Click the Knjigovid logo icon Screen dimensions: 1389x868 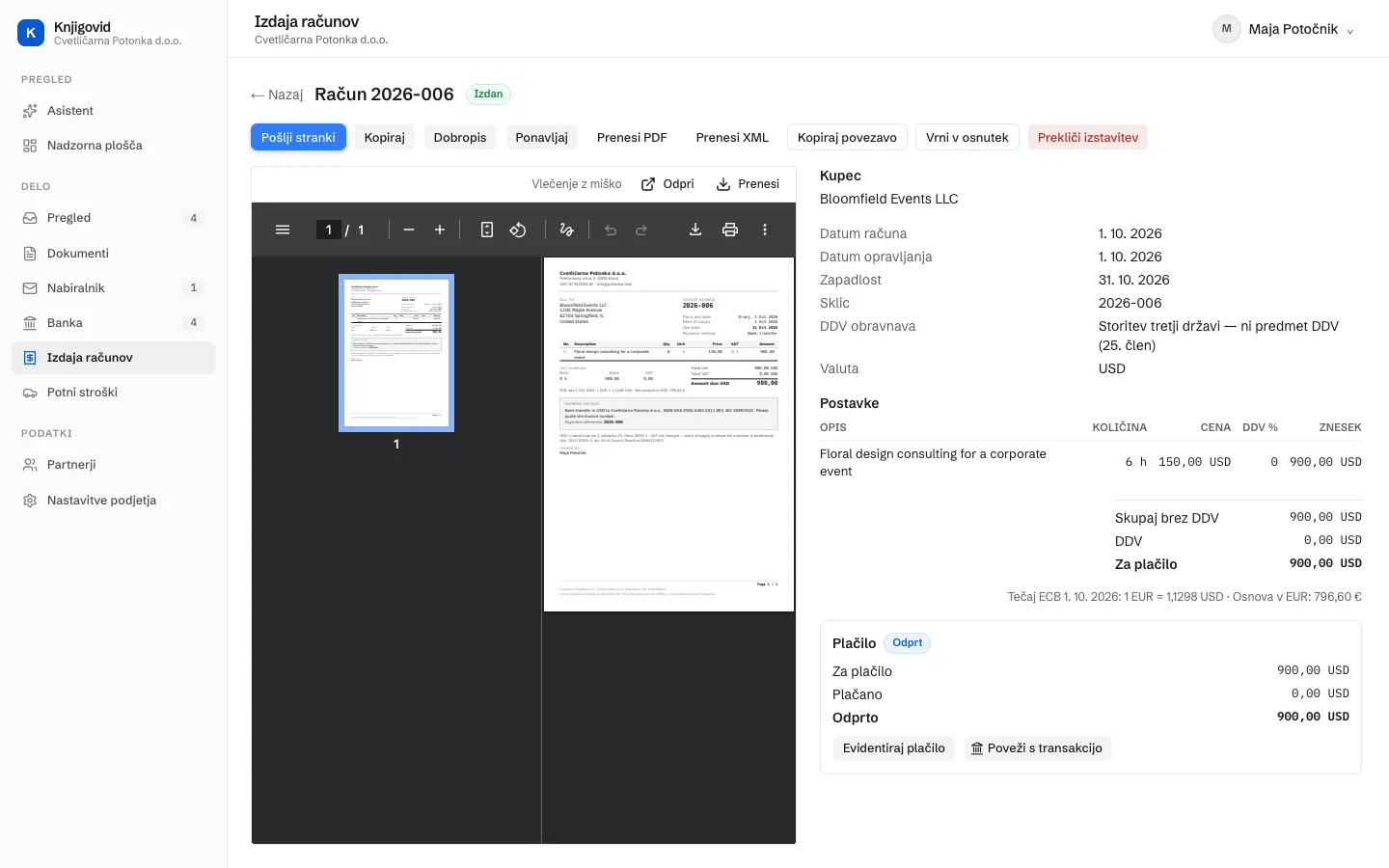click(x=31, y=33)
